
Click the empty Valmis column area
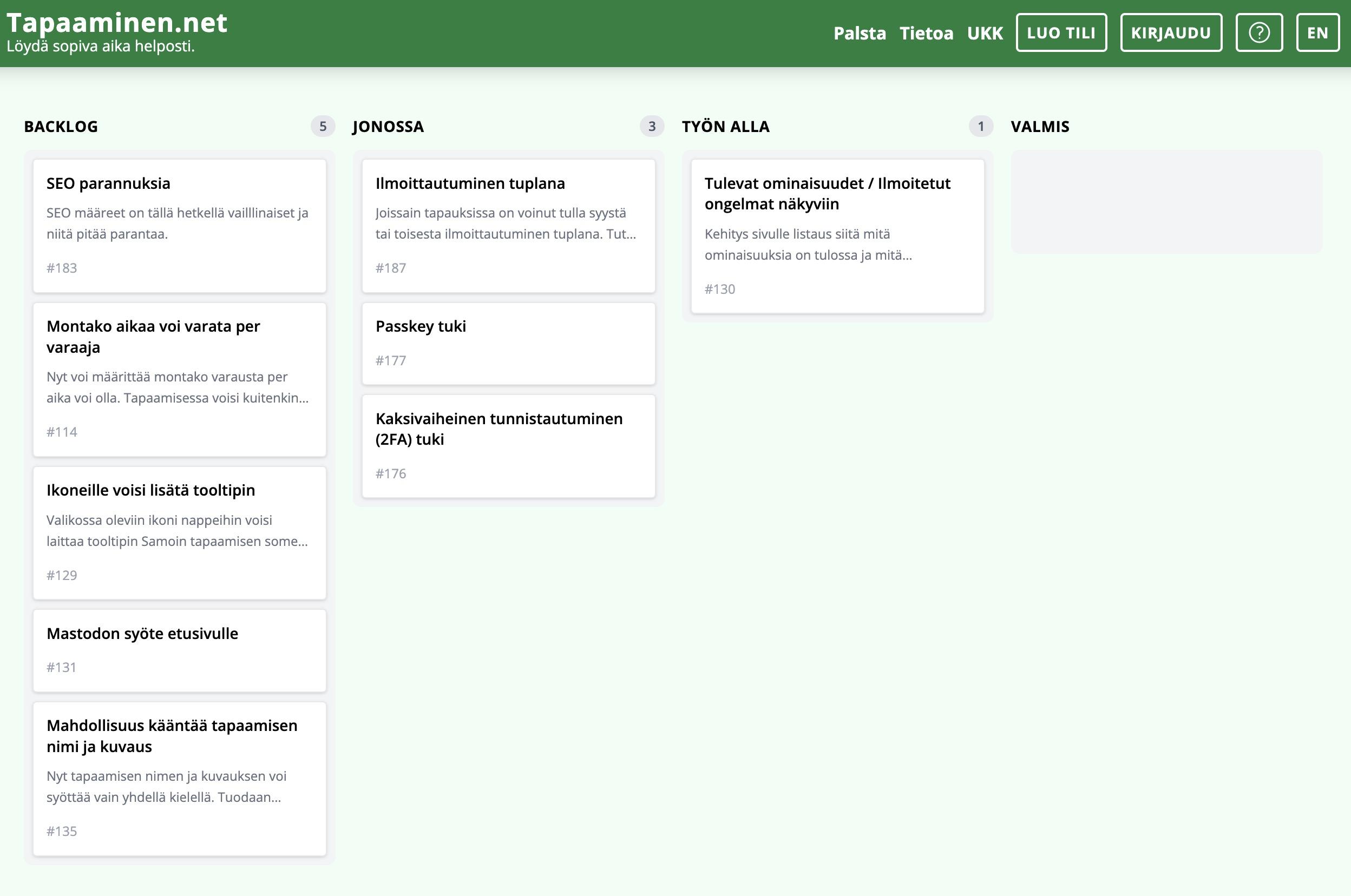coord(1166,202)
